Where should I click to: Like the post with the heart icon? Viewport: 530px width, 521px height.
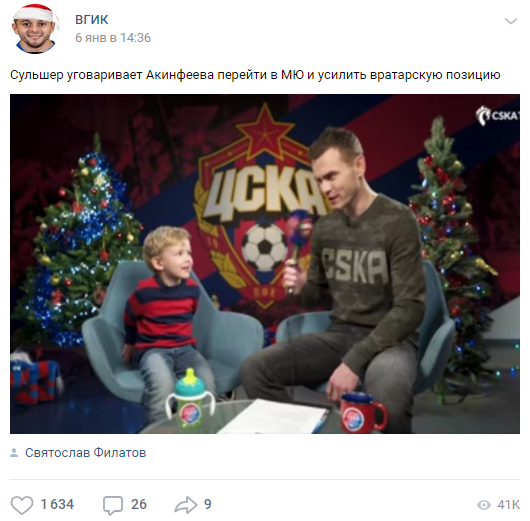point(22,505)
